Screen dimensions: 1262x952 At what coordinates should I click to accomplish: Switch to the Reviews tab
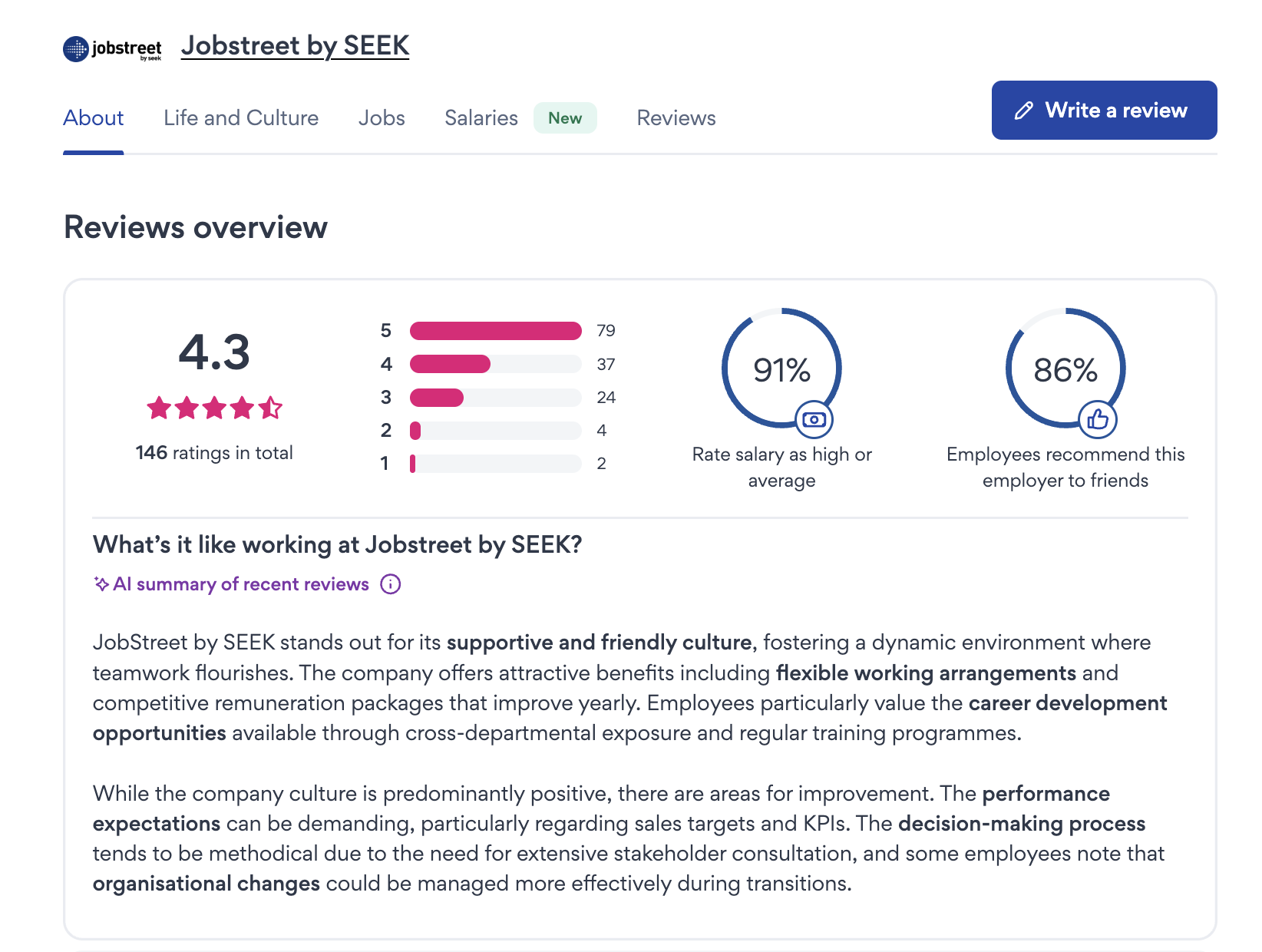676,118
